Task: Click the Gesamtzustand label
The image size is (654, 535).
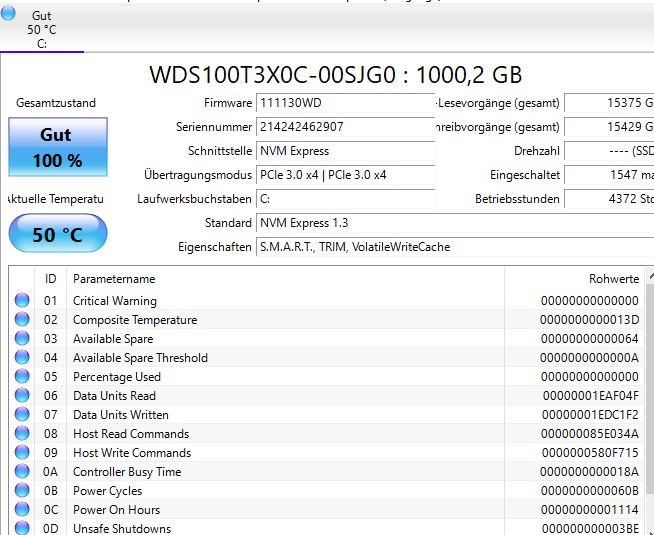Action: tap(56, 103)
